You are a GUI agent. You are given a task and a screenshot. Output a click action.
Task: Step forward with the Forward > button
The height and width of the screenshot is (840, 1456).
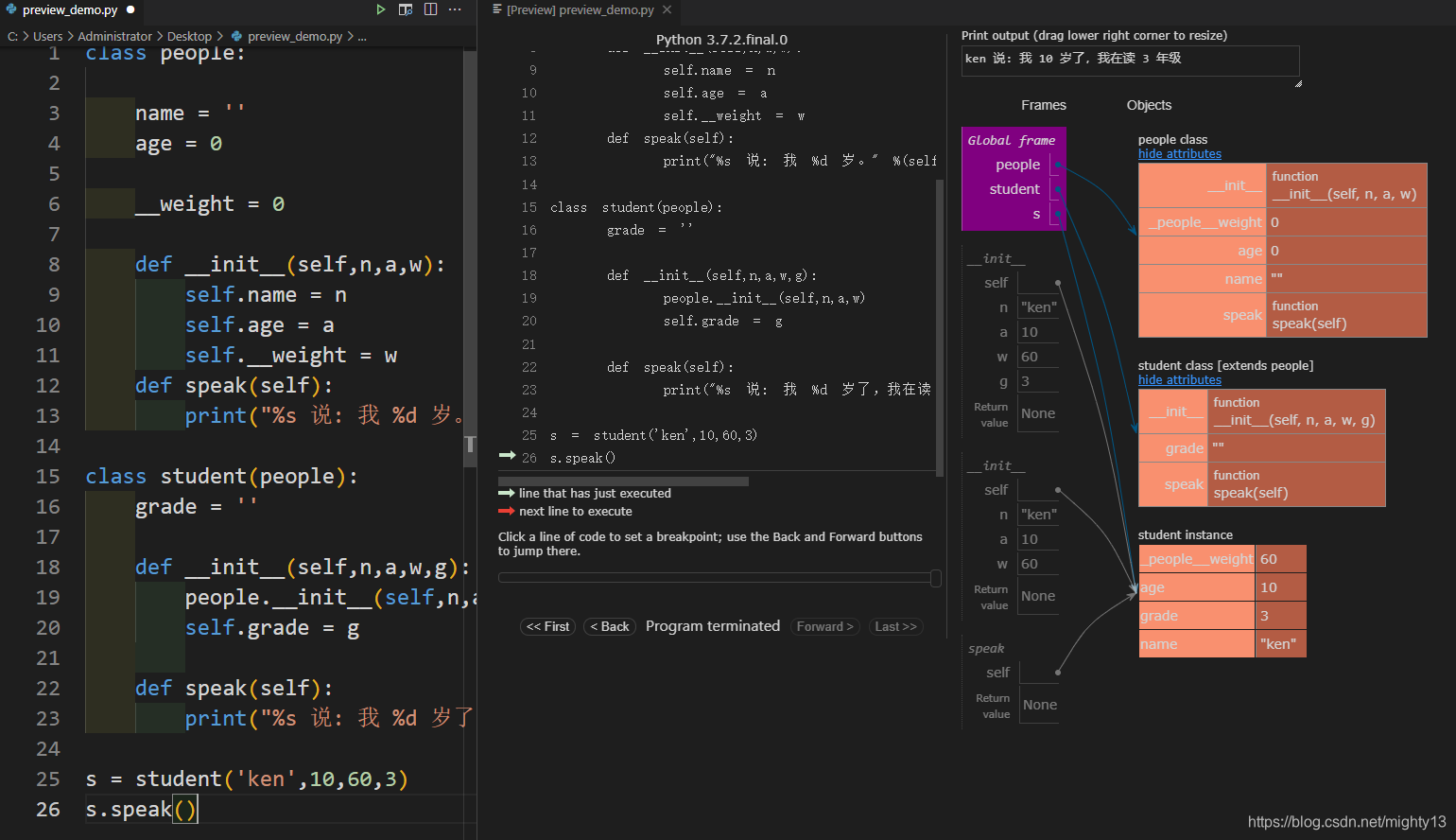click(x=824, y=626)
